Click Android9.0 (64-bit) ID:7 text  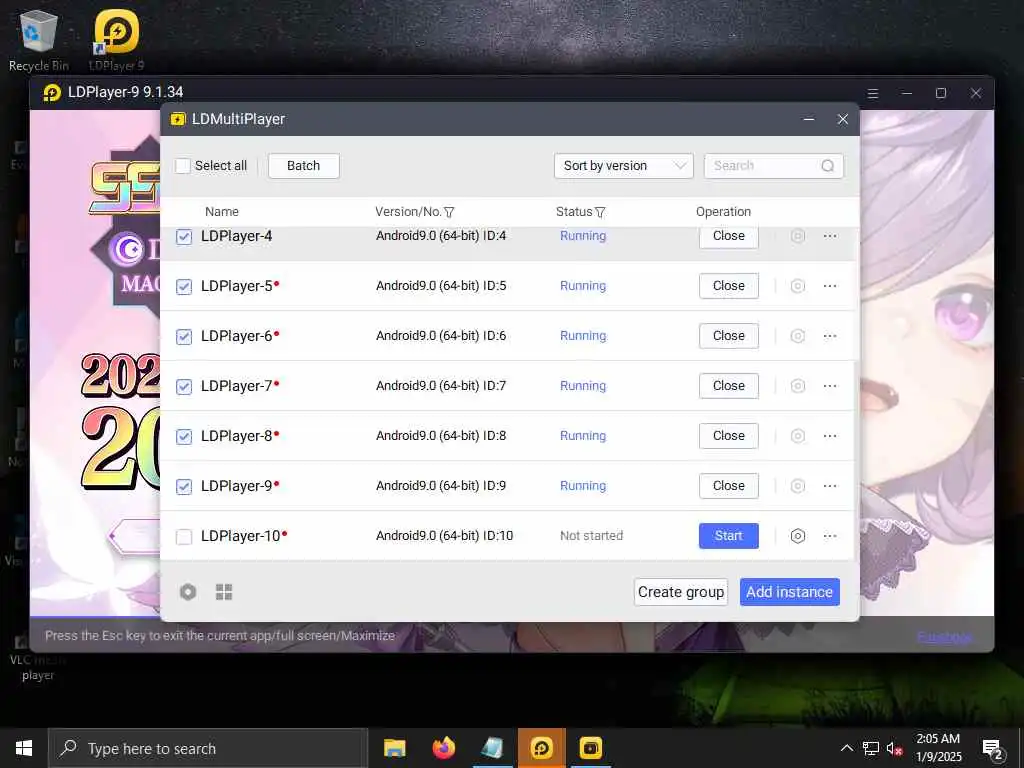click(441, 386)
